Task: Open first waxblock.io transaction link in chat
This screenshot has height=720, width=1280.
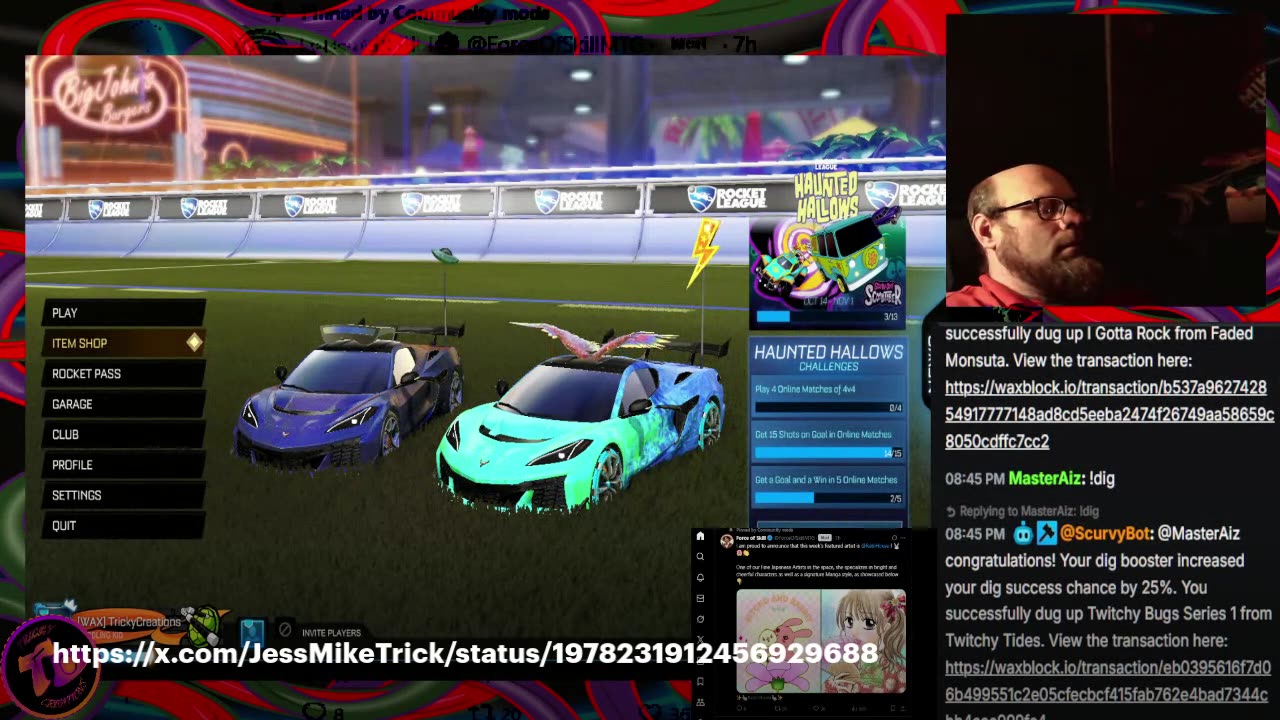Action: pyautogui.click(x=1109, y=414)
